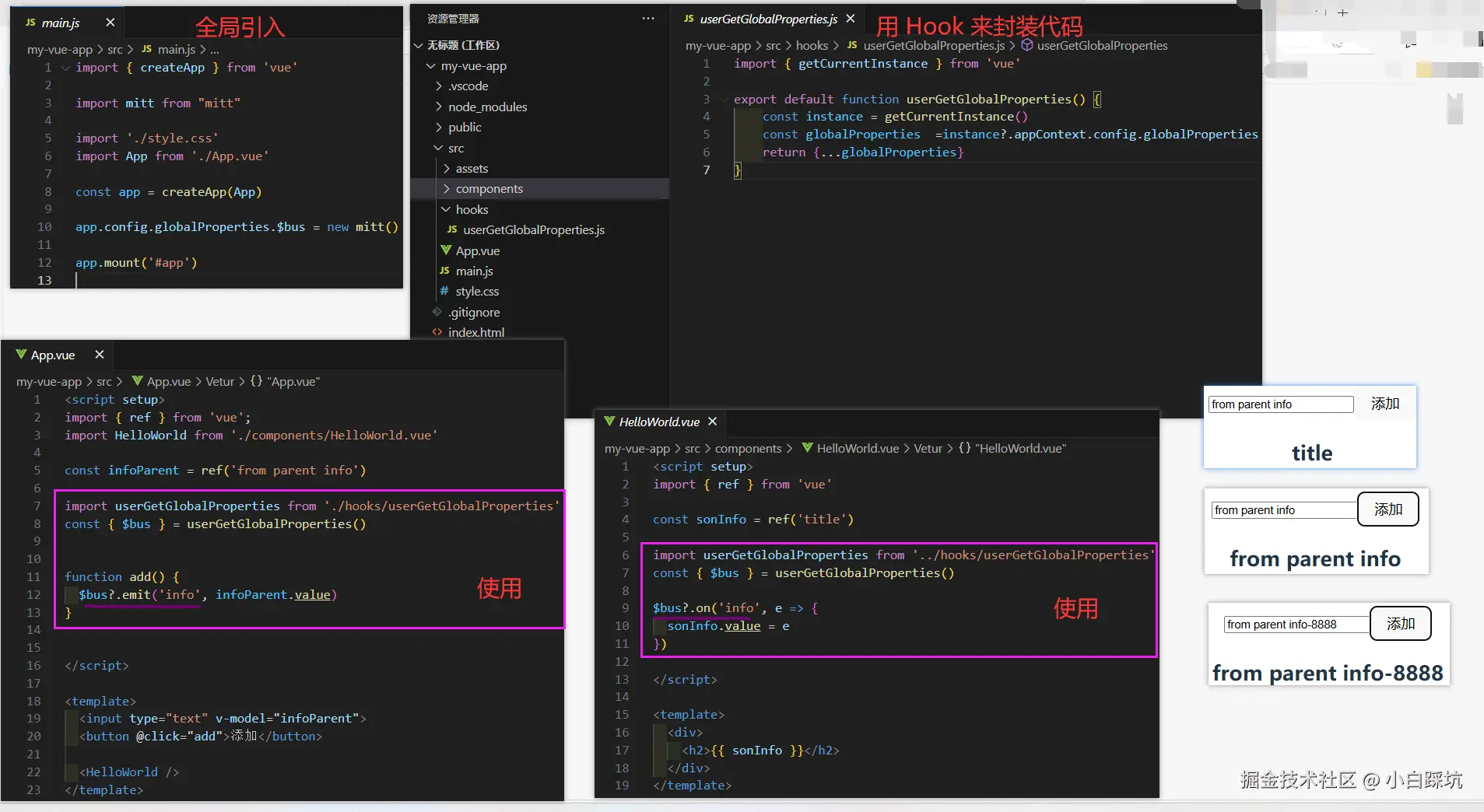Open a new browser tab with the plus icon

pyautogui.click(x=1342, y=12)
